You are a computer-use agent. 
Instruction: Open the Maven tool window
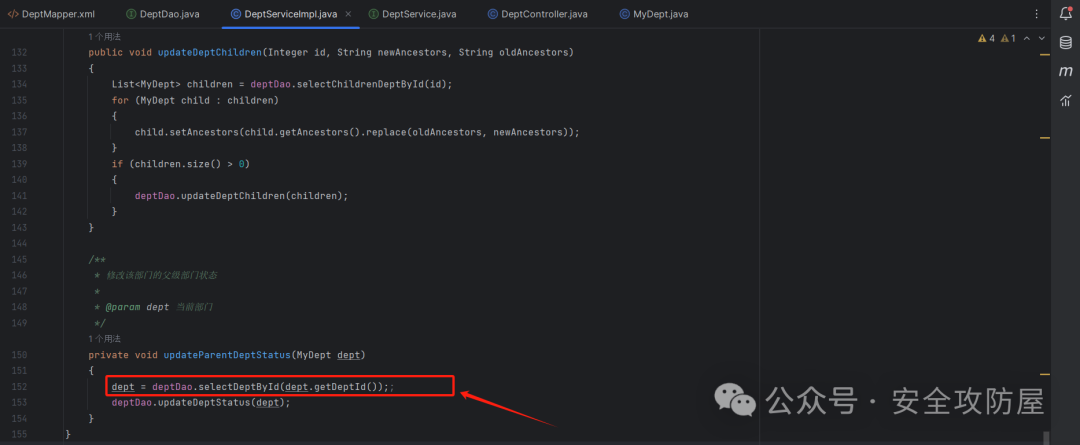1066,72
